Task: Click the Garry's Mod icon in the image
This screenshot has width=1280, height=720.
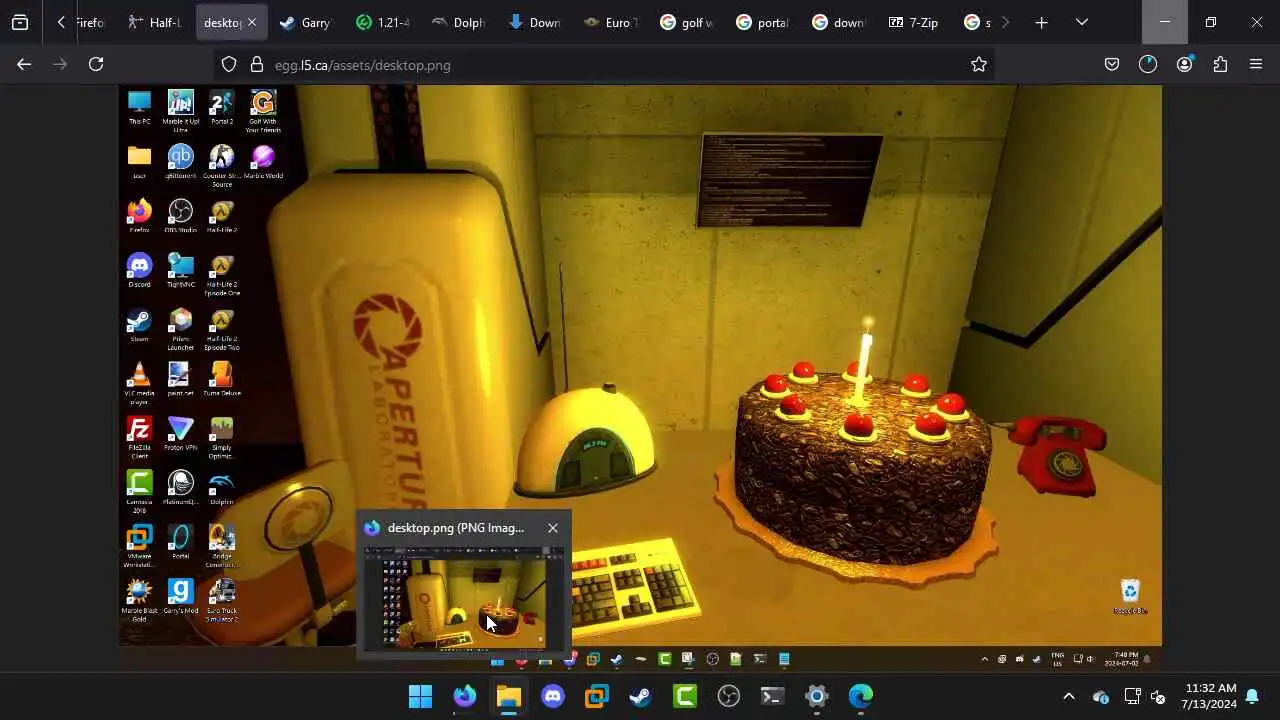Action: (x=180, y=597)
